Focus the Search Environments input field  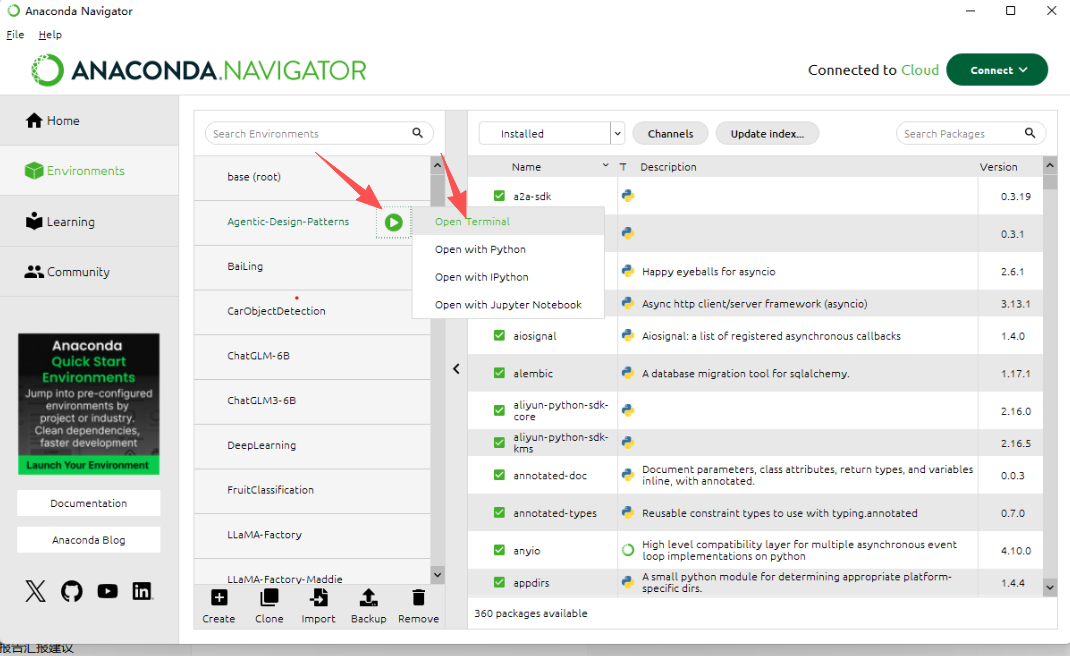319,133
